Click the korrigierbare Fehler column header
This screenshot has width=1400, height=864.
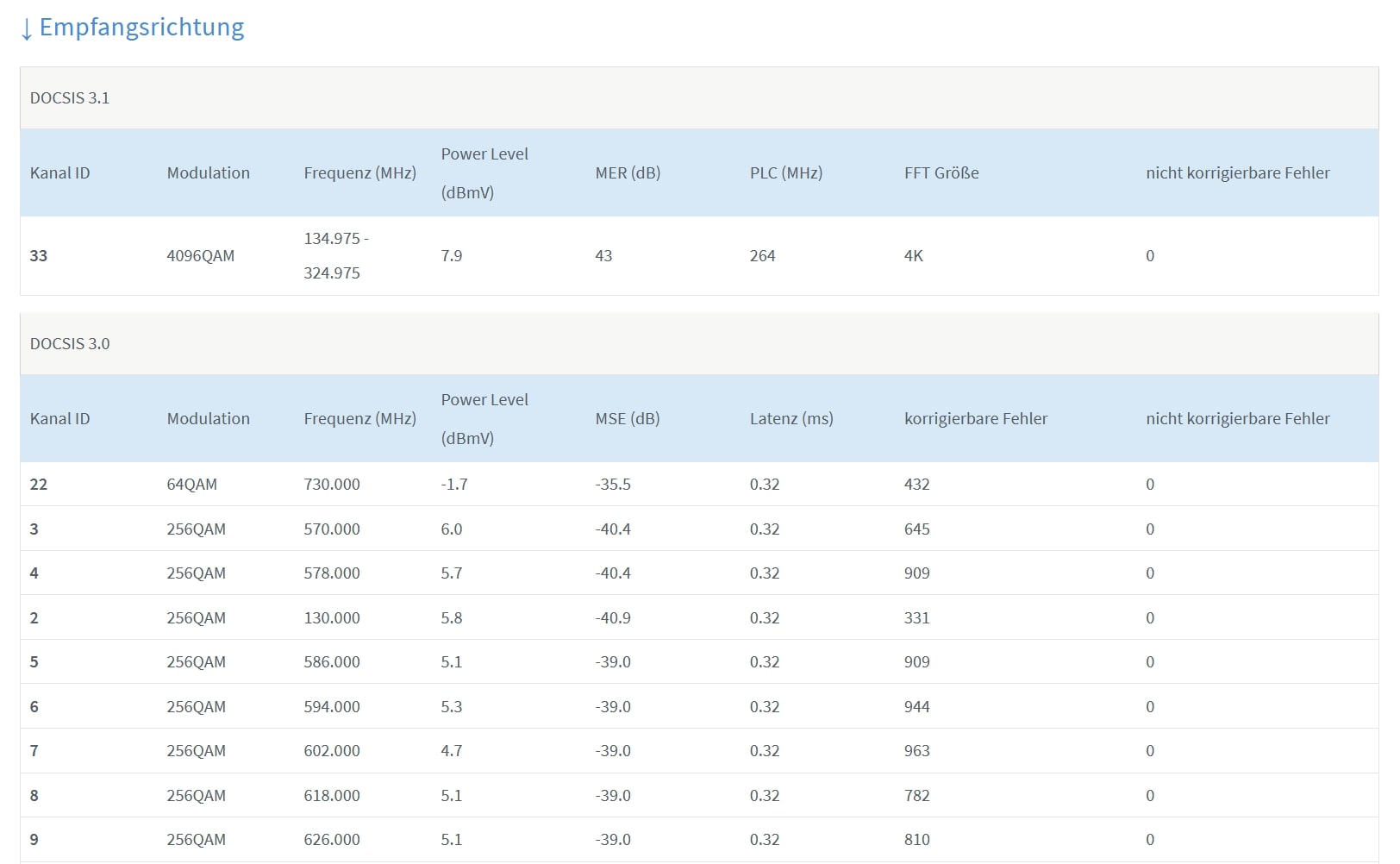pos(975,419)
